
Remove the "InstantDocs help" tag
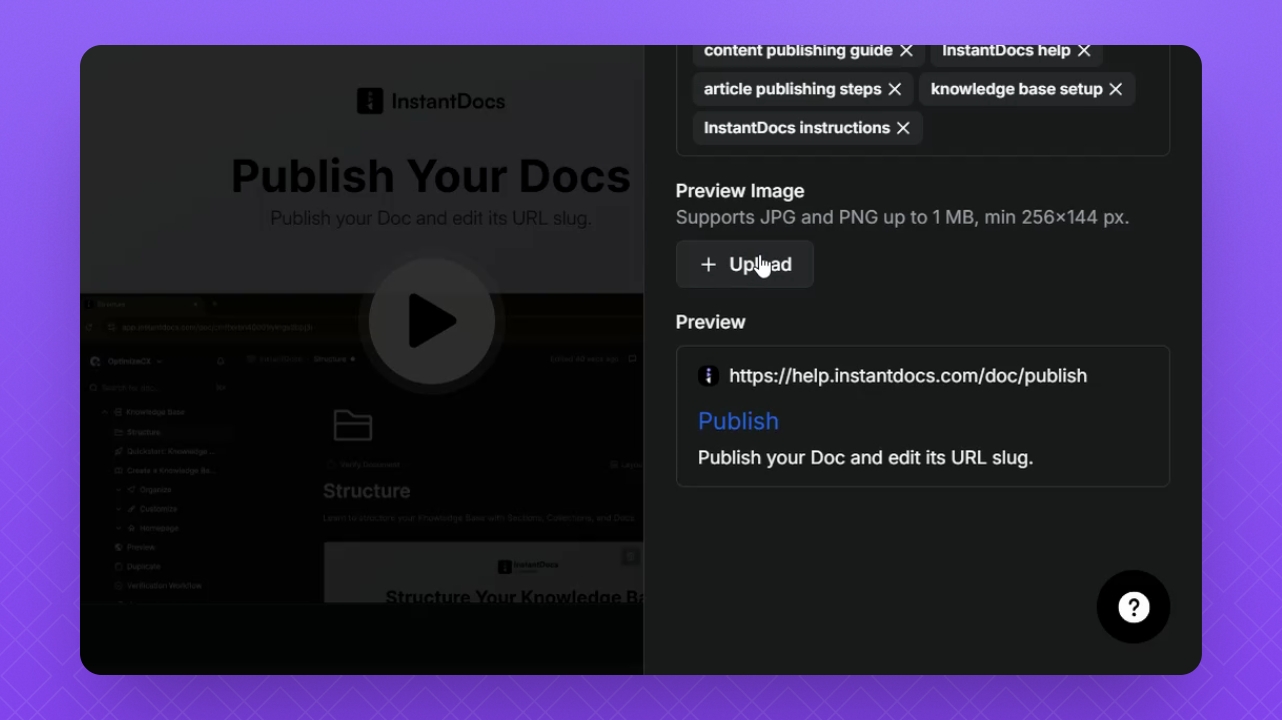[x=1084, y=51]
